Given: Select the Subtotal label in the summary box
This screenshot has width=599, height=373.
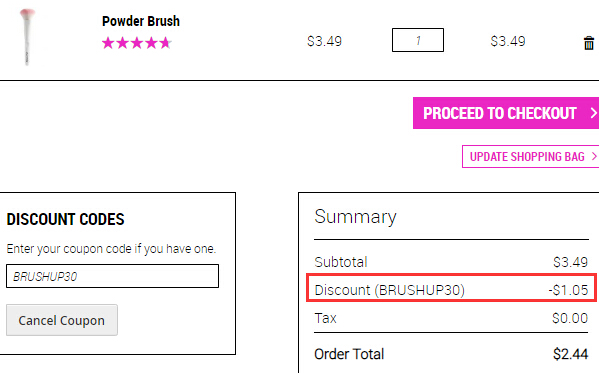Looking at the screenshot, I should [x=341, y=262].
